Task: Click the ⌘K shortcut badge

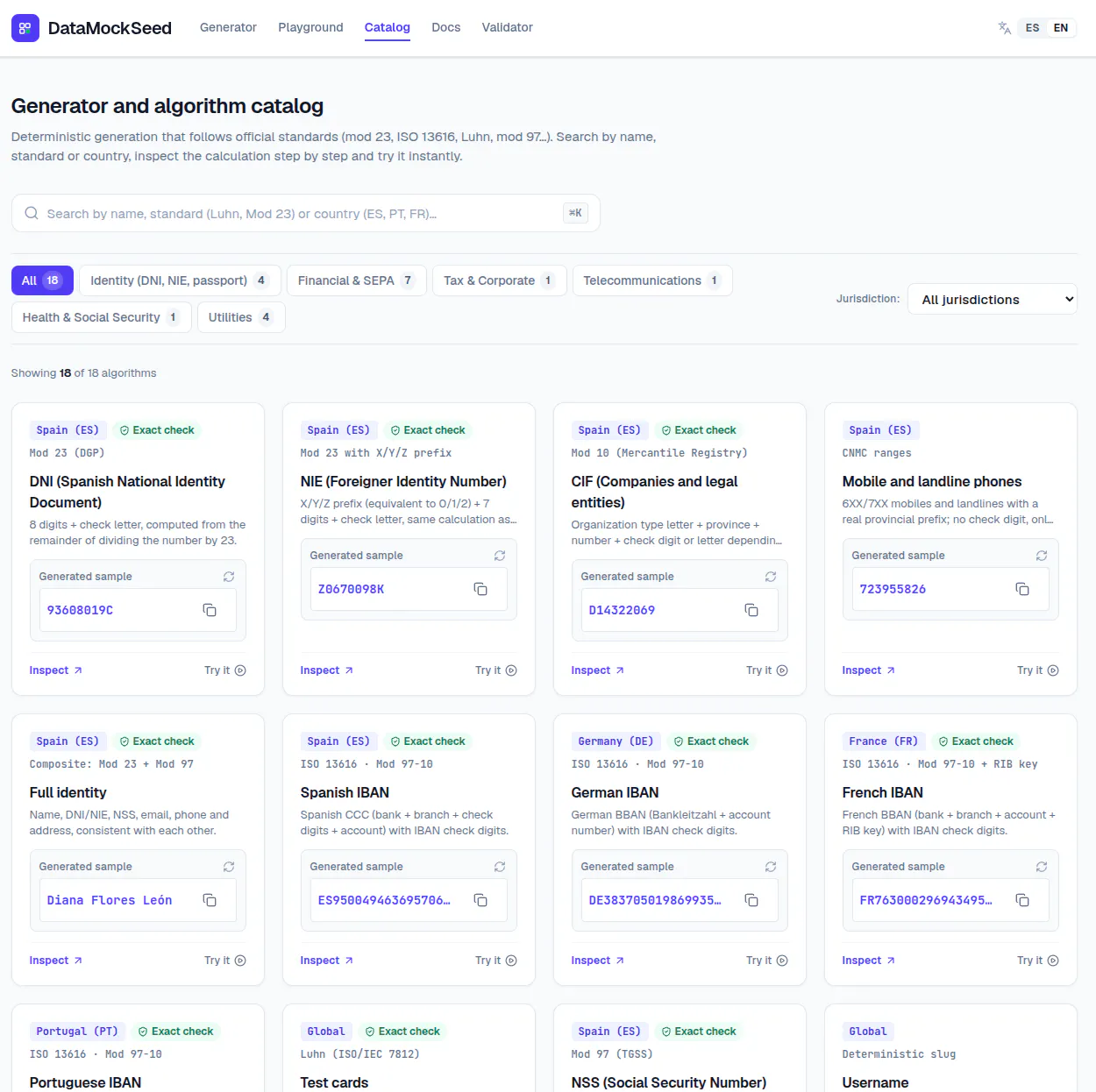Action: click(575, 213)
